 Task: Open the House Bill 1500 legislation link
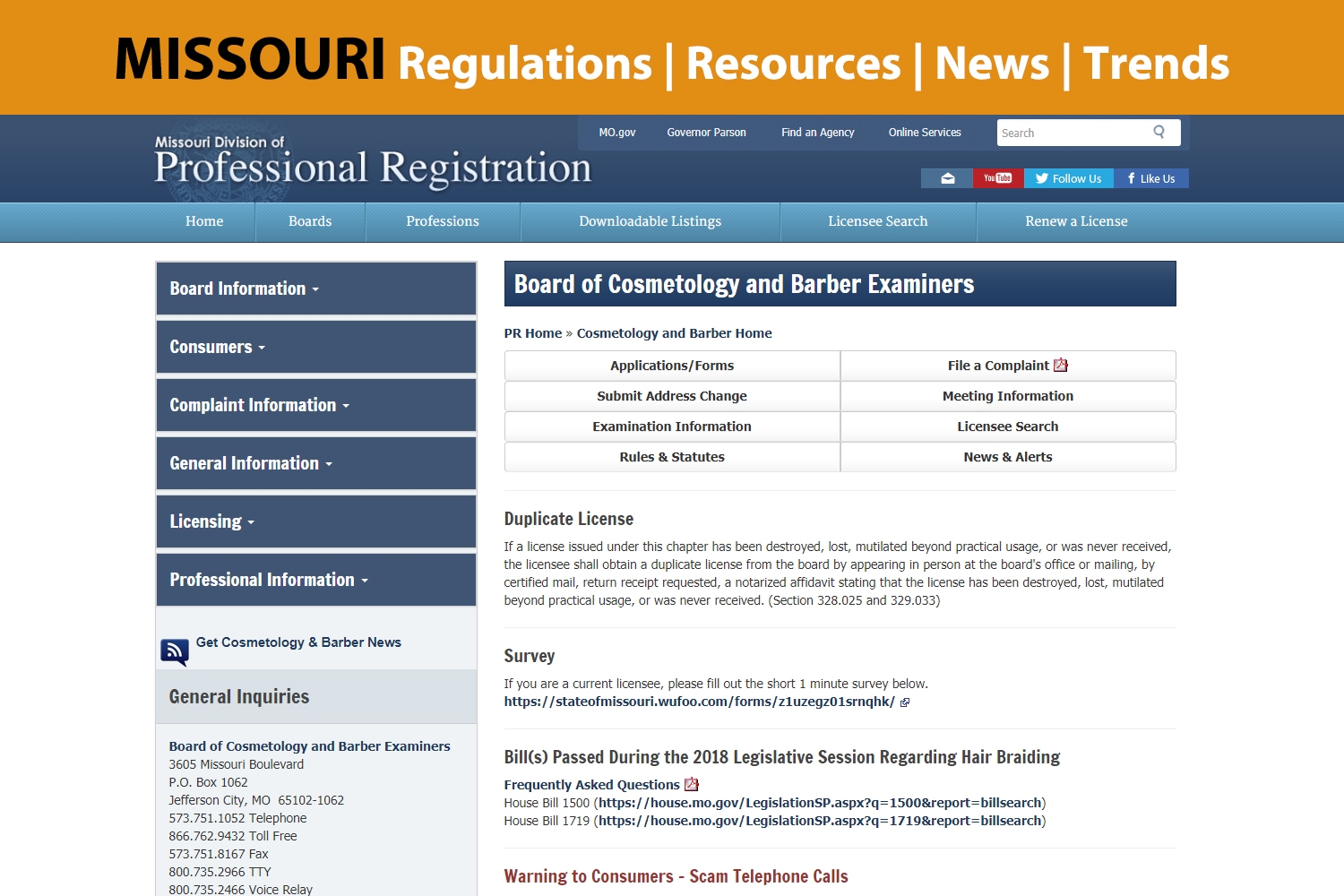click(x=820, y=803)
